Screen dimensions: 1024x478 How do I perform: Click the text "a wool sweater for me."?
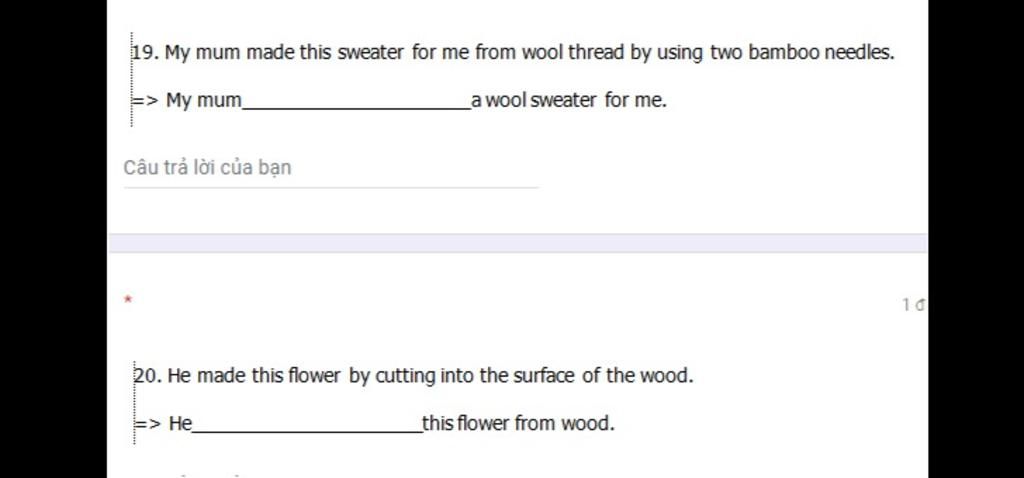(x=569, y=101)
